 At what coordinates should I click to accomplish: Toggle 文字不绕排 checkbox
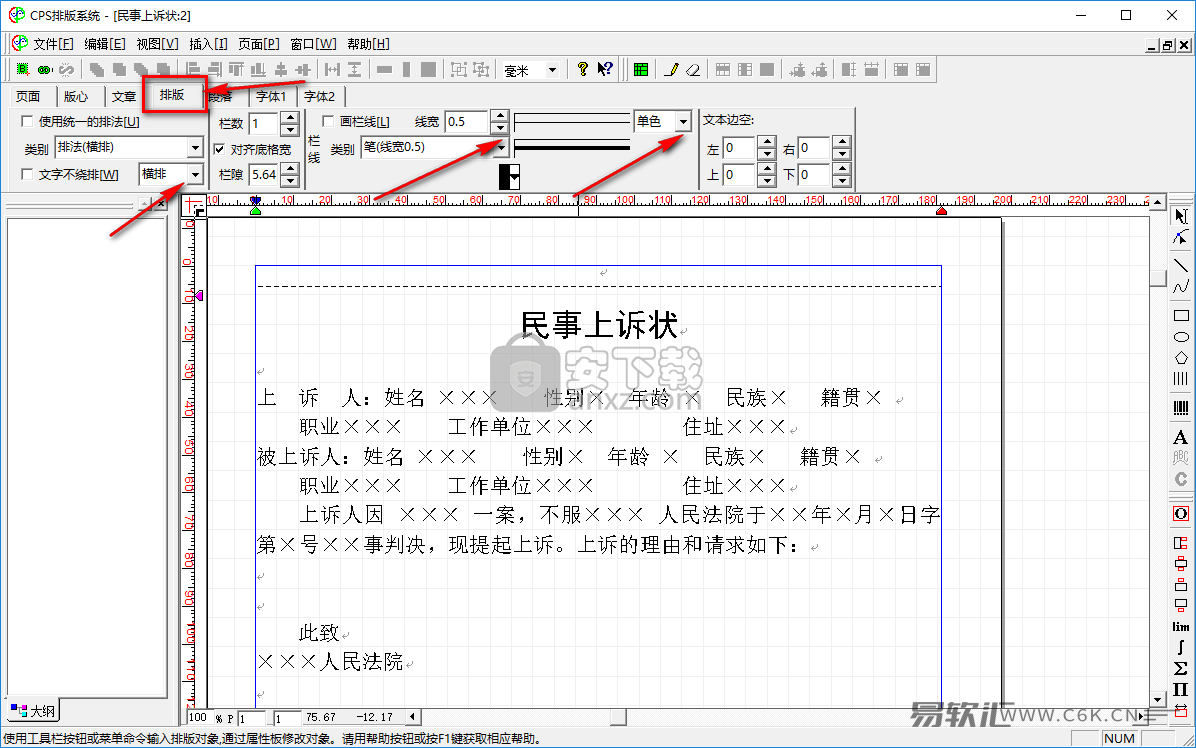pos(27,175)
